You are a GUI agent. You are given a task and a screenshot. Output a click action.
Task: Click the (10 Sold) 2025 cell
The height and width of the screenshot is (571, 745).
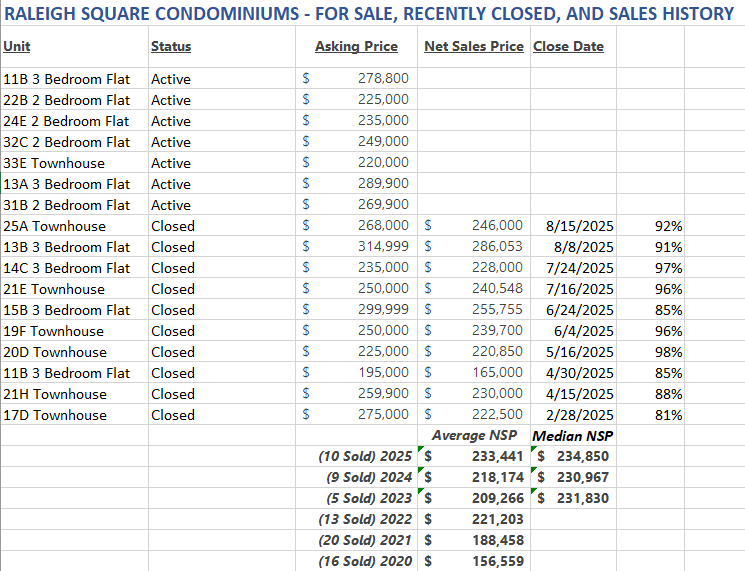pyautogui.click(x=365, y=456)
